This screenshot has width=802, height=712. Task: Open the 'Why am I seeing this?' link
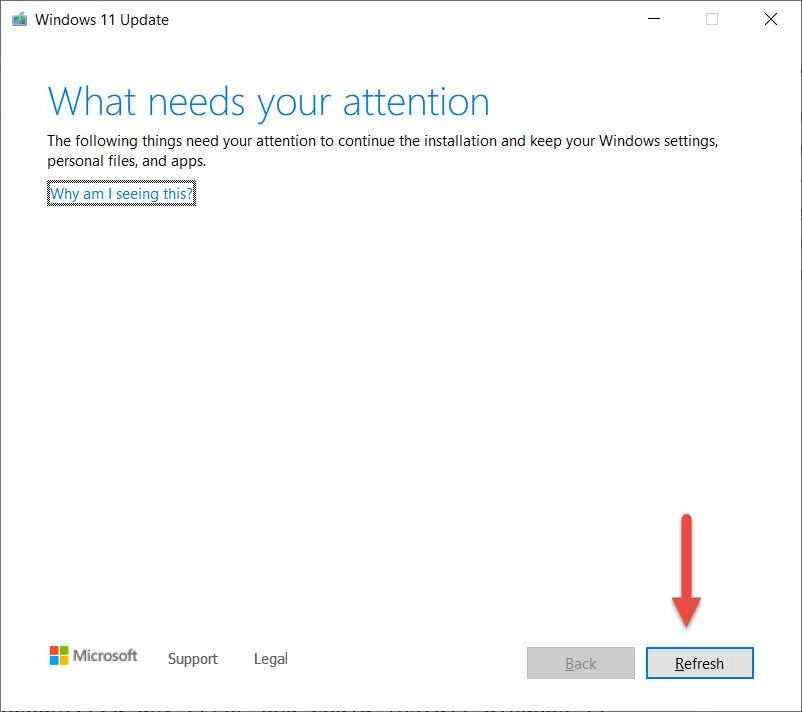point(121,193)
